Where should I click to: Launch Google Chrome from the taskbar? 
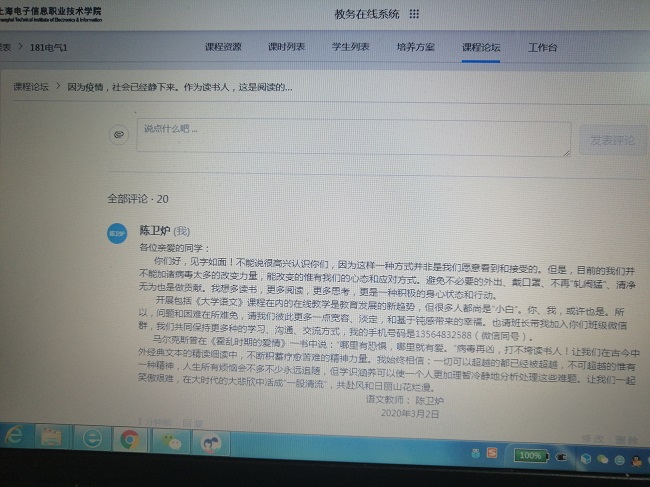coord(129,438)
